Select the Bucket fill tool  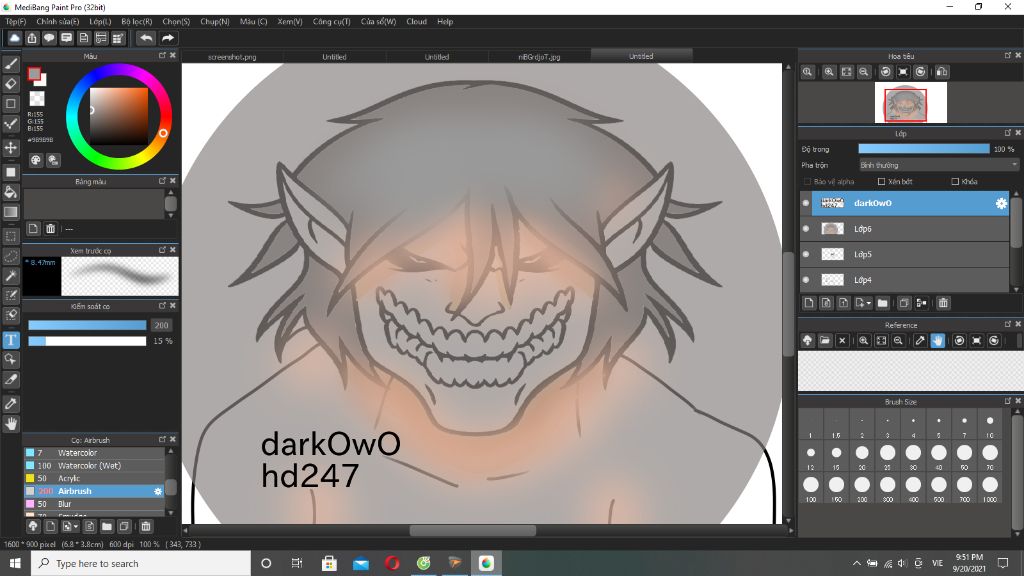(11, 192)
